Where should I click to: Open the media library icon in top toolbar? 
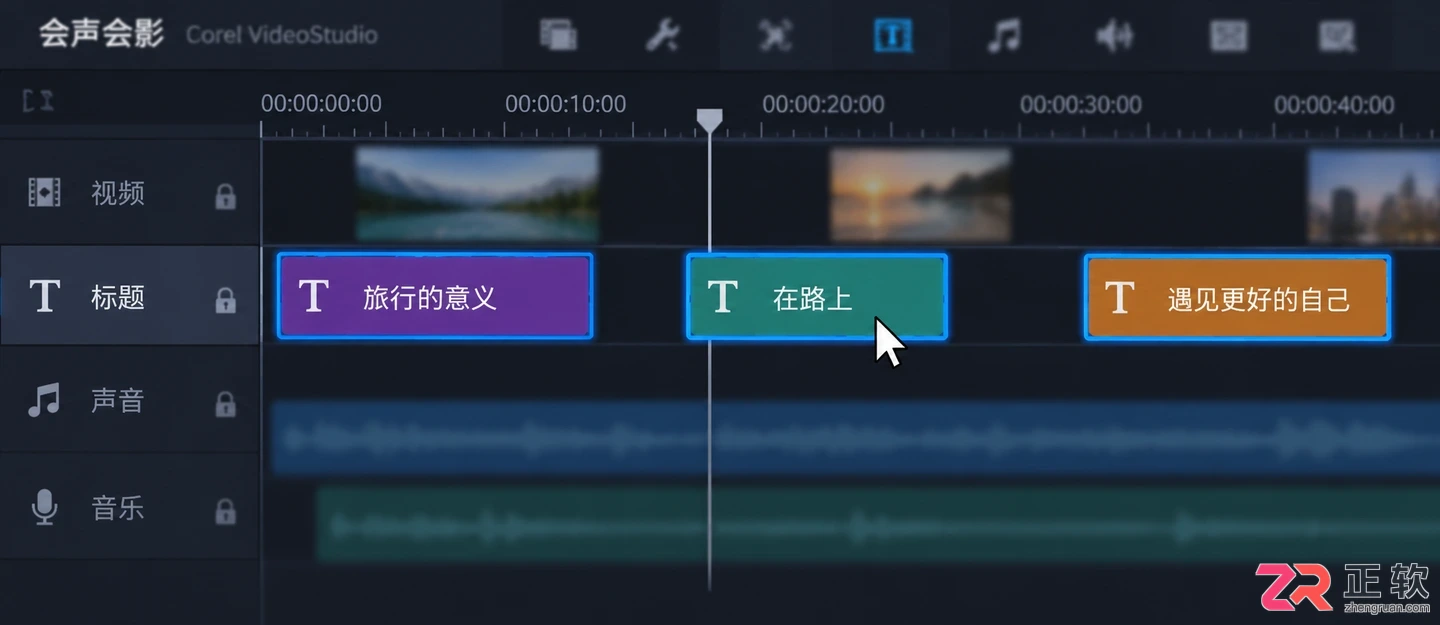click(x=558, y=35)
